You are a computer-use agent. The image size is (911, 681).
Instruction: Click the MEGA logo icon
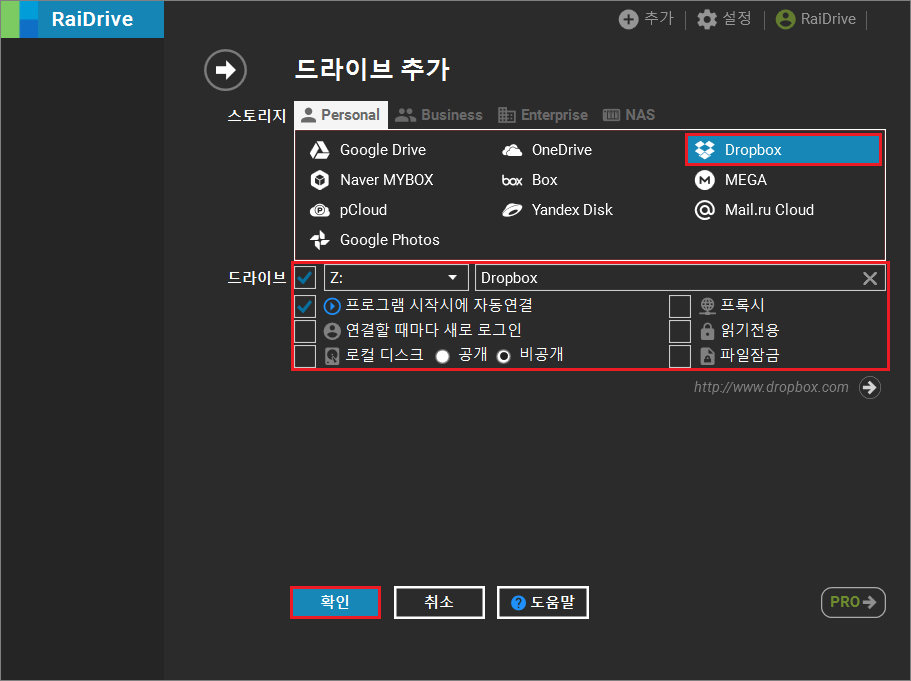(x=705, y=180)
